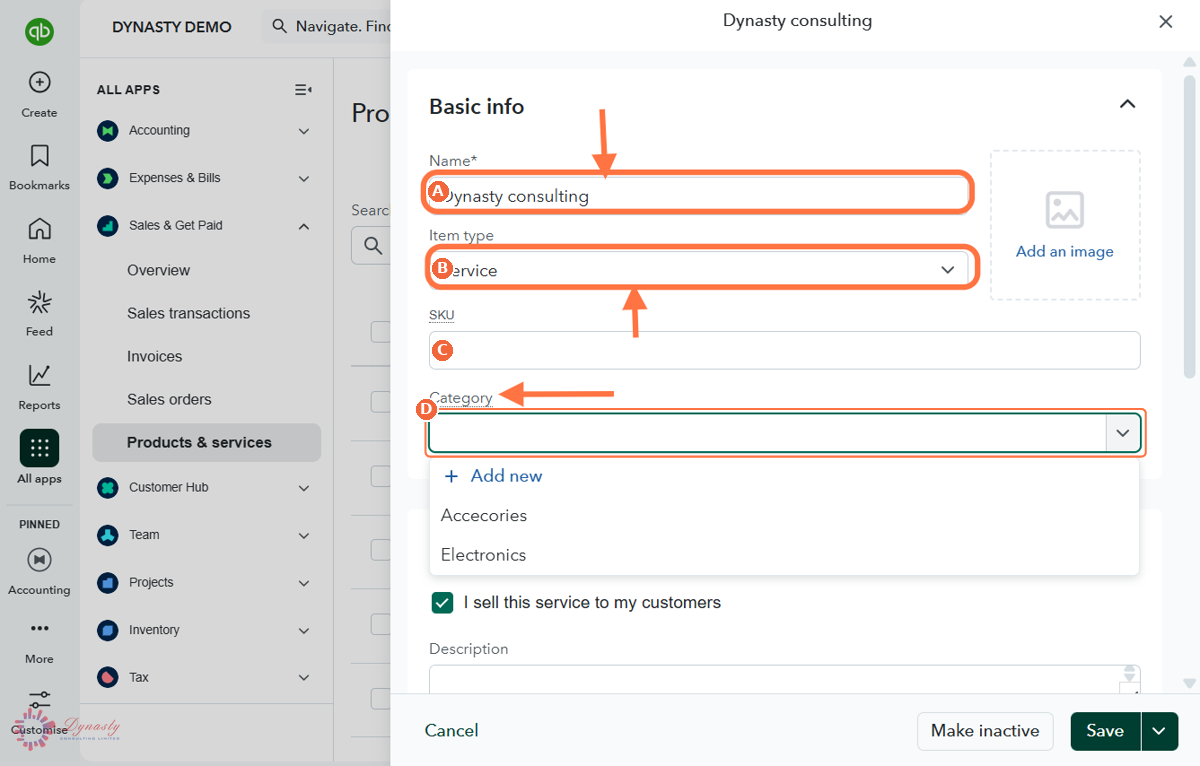Viewport: 1200px width, 766px height.
Task: Click the image placeholder icon
Action: 1065,210
